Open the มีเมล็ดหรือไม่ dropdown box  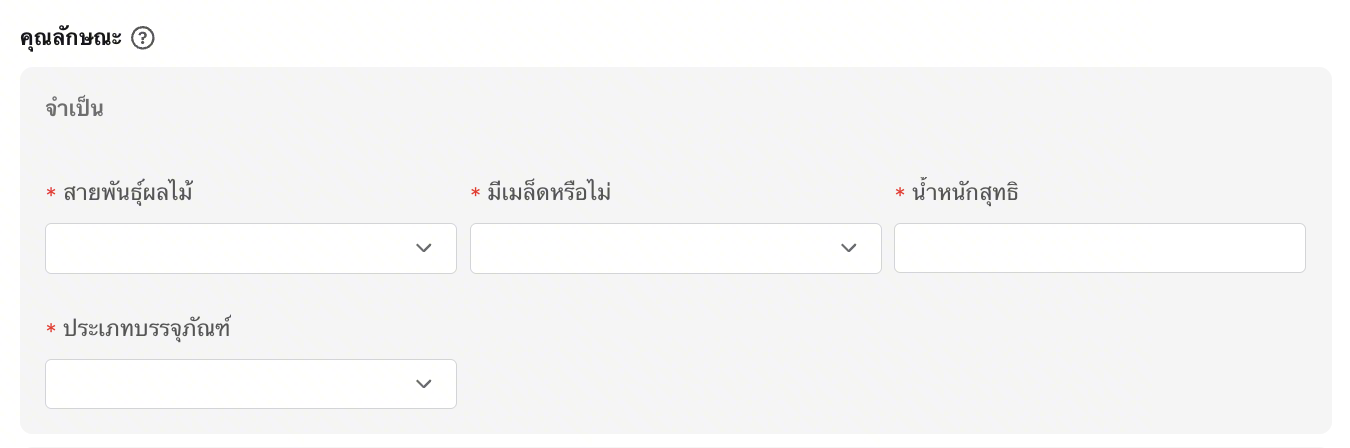click(655, 248)
